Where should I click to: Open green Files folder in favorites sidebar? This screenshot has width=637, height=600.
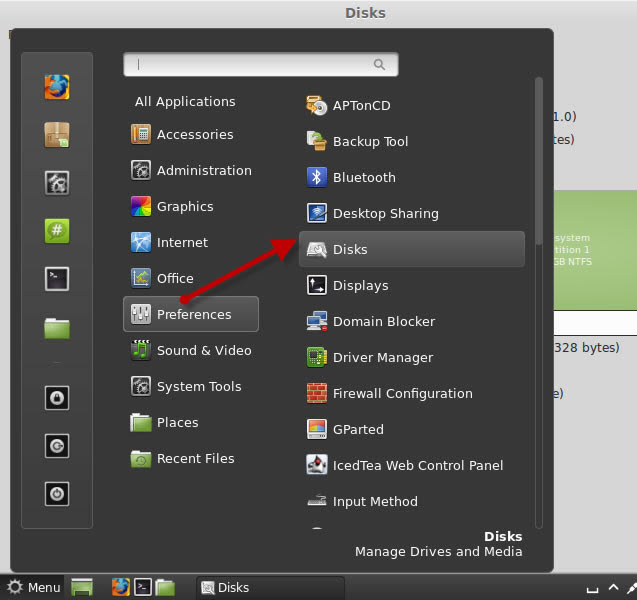coord(57,328)
